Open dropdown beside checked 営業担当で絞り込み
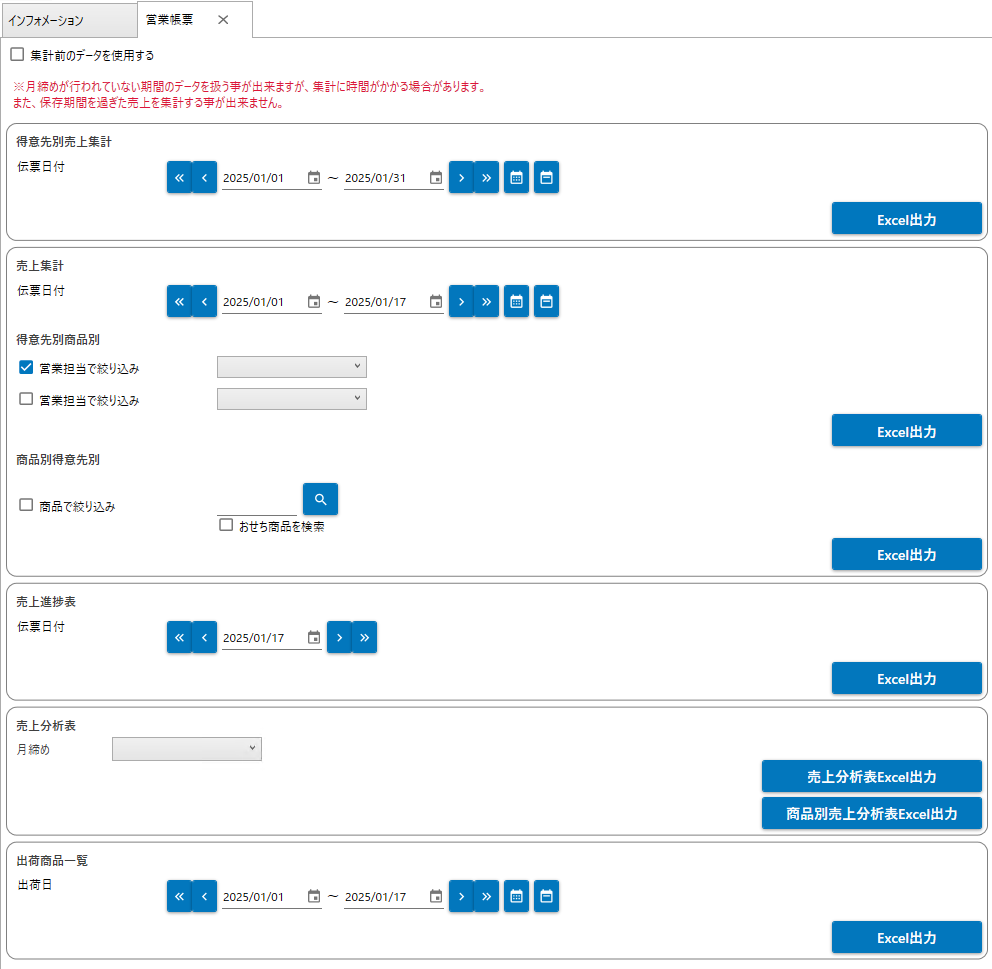Image resolution: width=992 pixels, height=969 pixels. (292, 367)
